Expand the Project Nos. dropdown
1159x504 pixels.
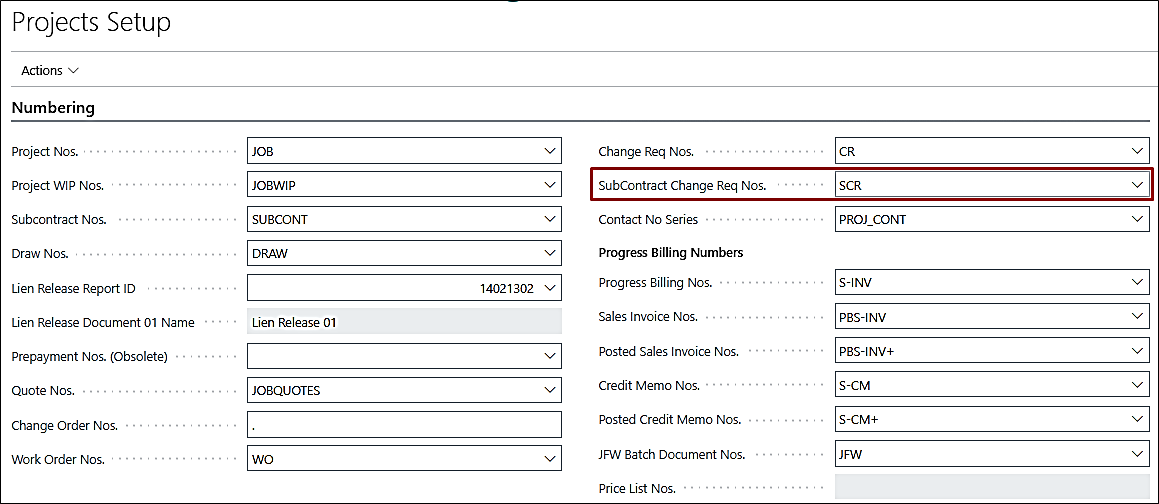pos(549,151)
